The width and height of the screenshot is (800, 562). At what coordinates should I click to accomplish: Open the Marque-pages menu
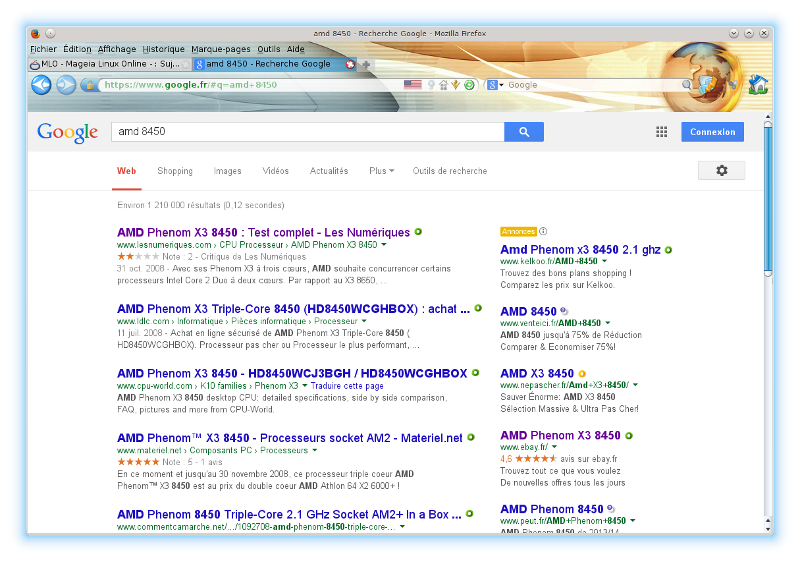pyautogui.click(x=220, y=49)
